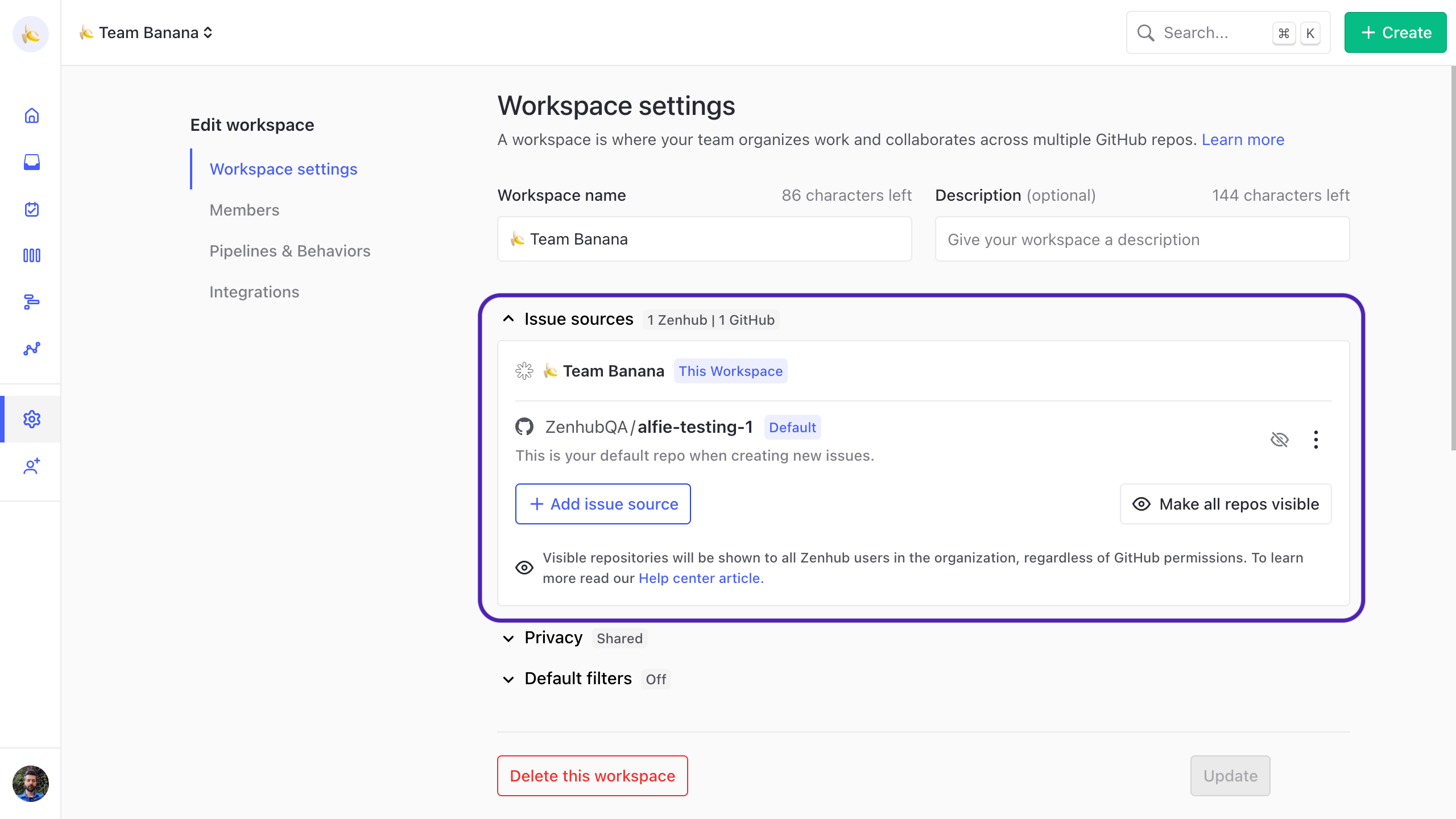Screen dimensions: 1456x819
Task: Click the Default badge on the repo
Action: coord(792,427)
